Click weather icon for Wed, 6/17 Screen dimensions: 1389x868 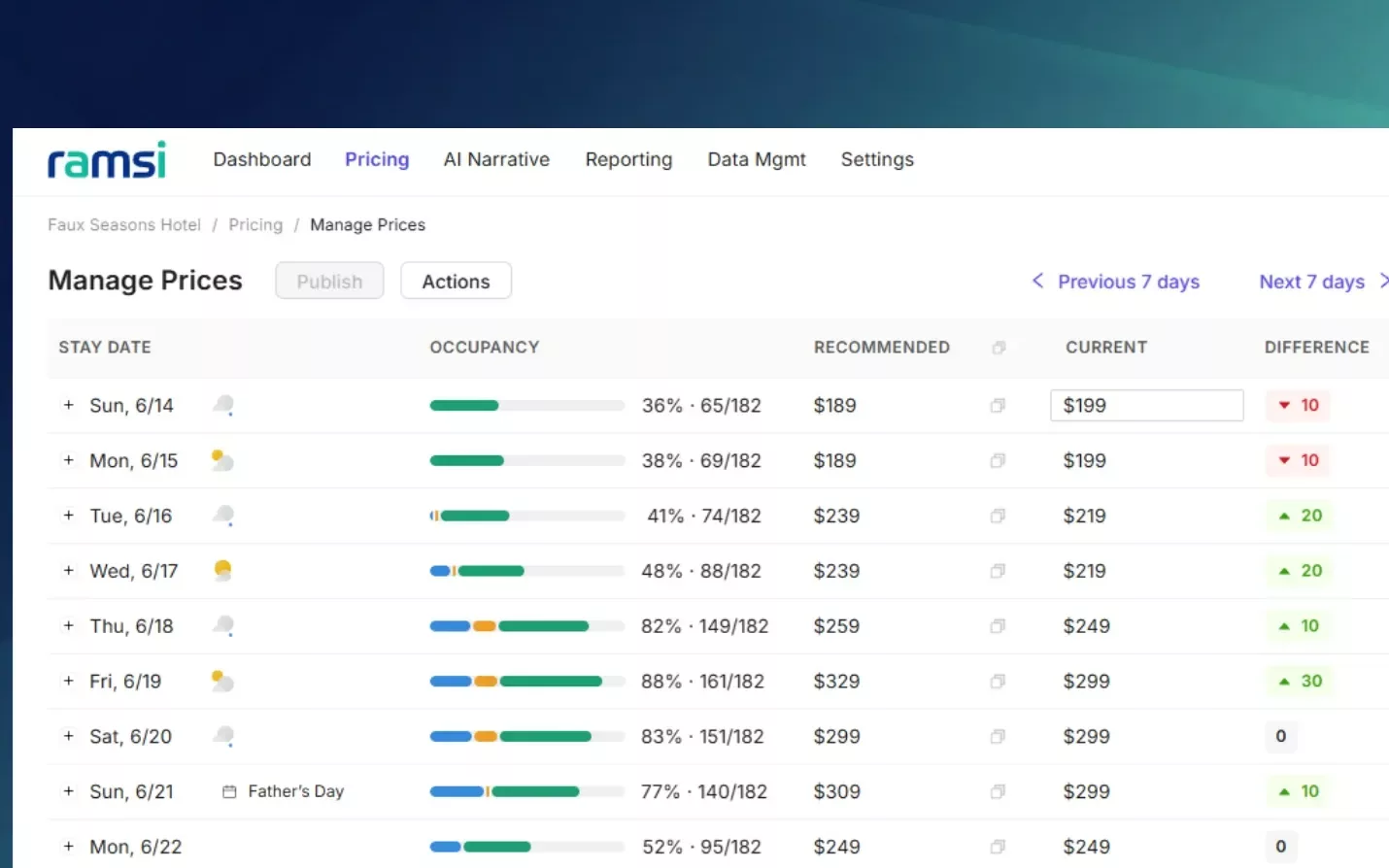click(x=222, y=570)
